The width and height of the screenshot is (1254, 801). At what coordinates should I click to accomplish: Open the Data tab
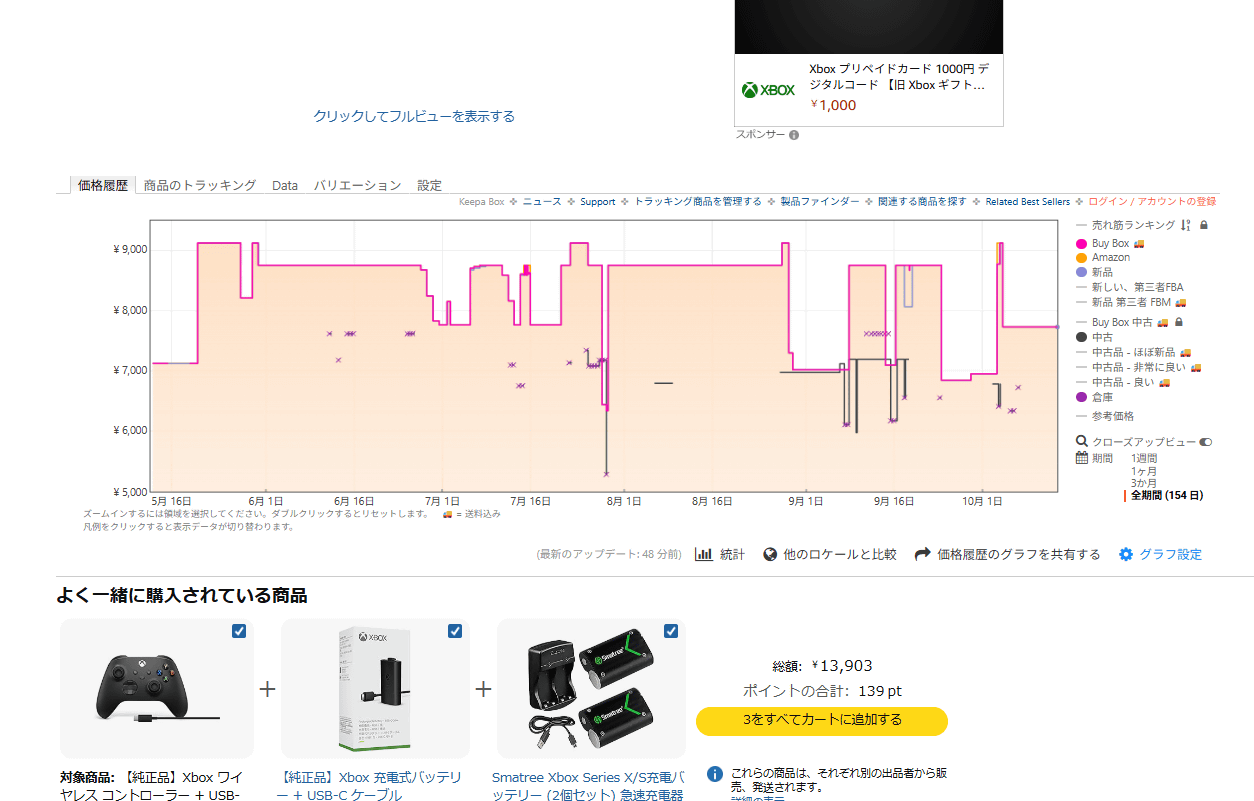click(x=285, y=185)
